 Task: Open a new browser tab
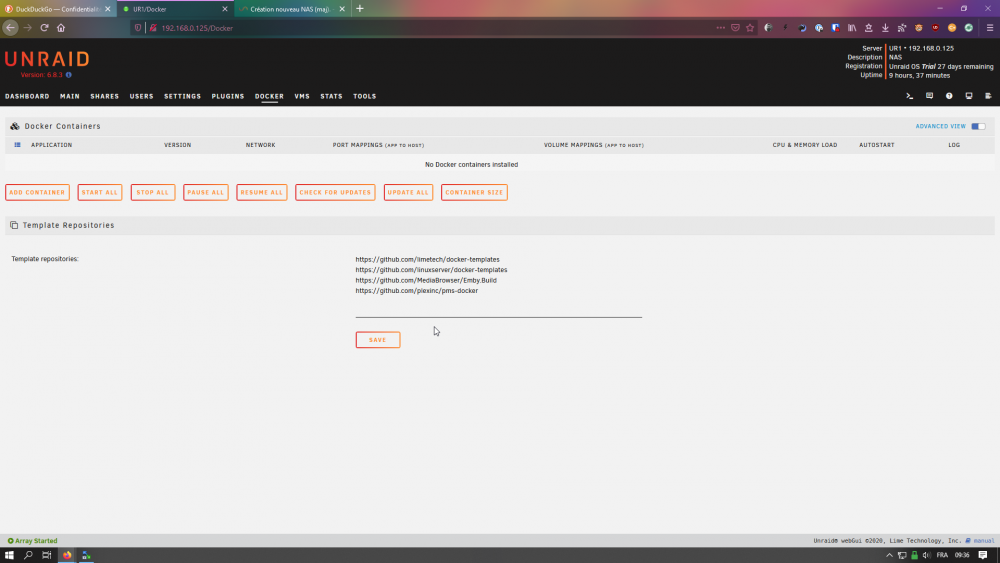(x=360, y=9)
